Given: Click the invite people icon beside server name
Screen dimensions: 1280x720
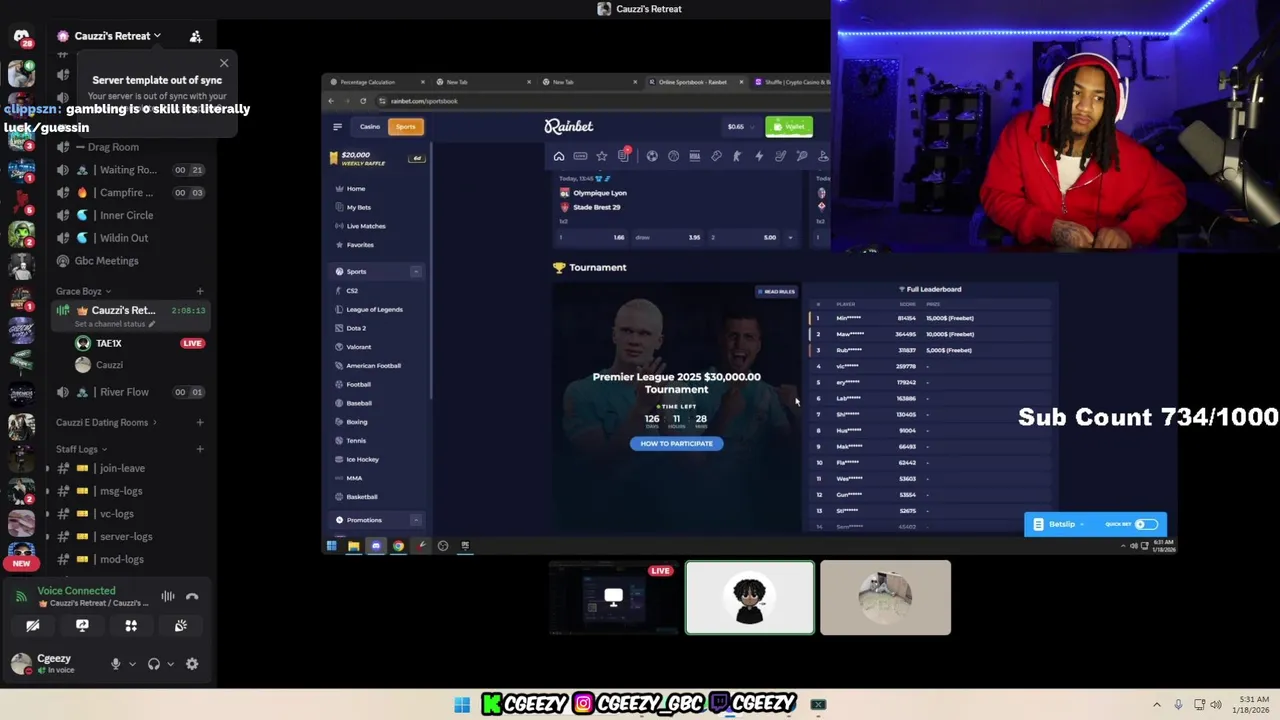Looking at the screenshot, I should (196, 36).
